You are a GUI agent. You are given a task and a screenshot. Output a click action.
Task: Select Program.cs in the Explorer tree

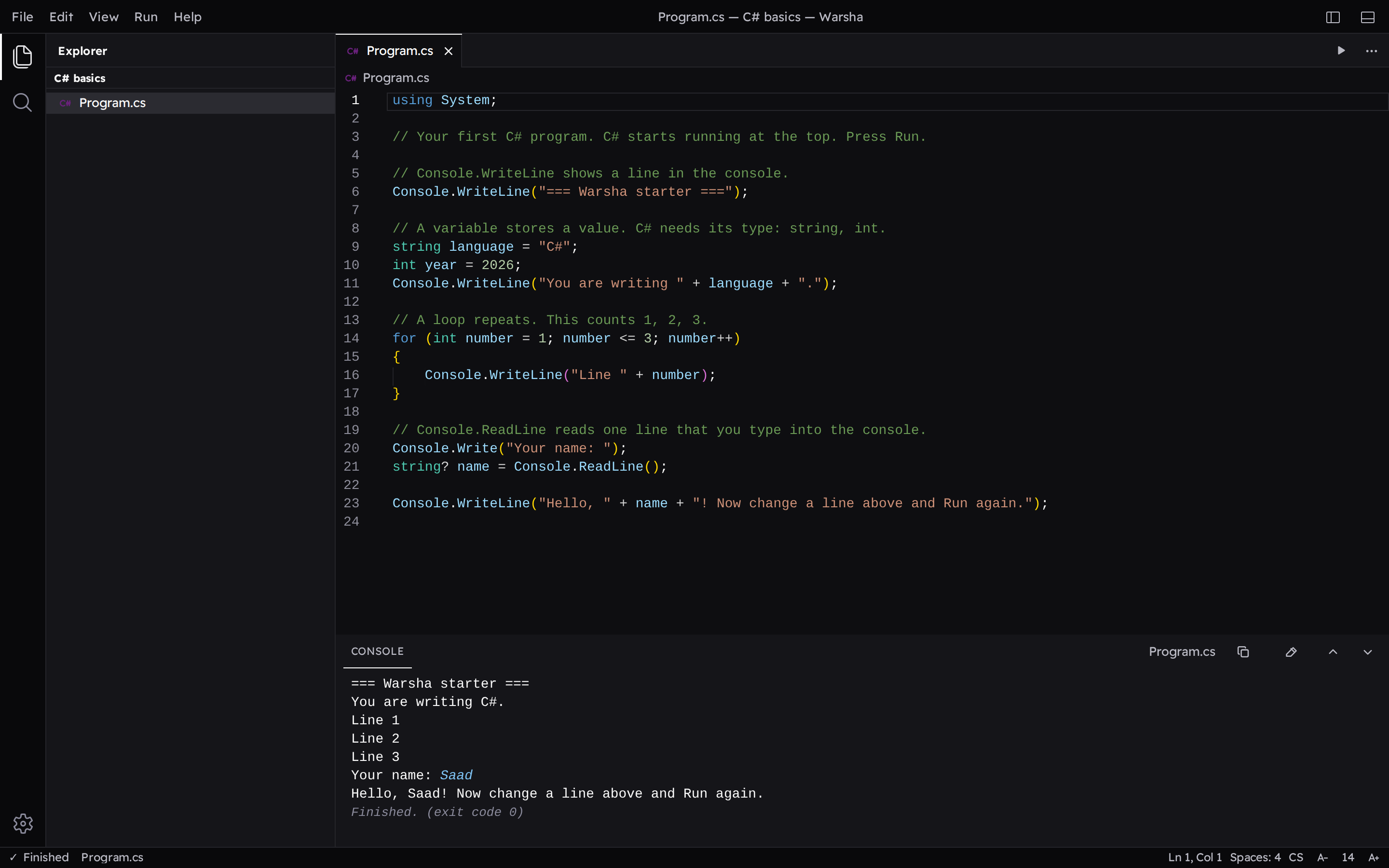(x=191, y=103)
